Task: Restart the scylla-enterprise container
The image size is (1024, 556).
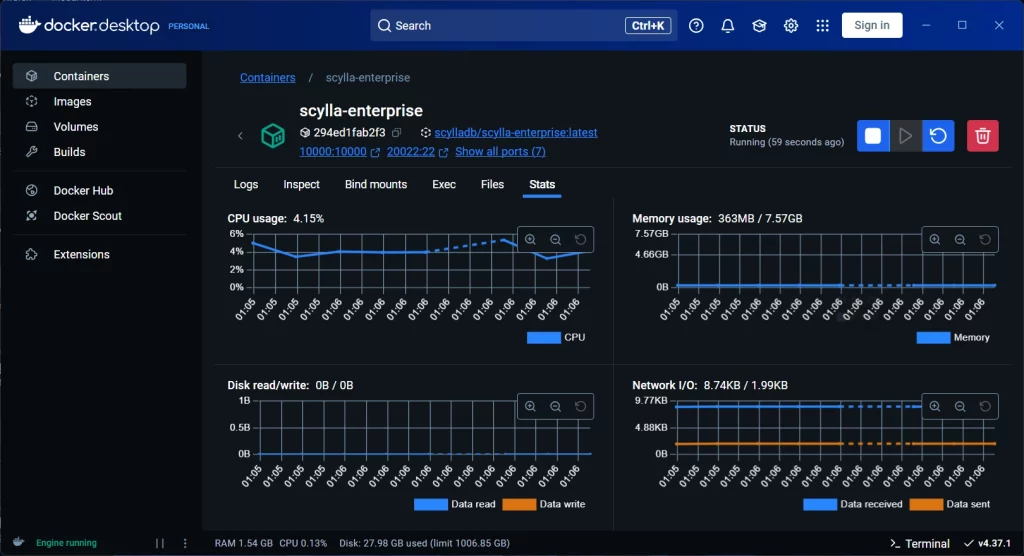Action: click(x=938, y=136)
